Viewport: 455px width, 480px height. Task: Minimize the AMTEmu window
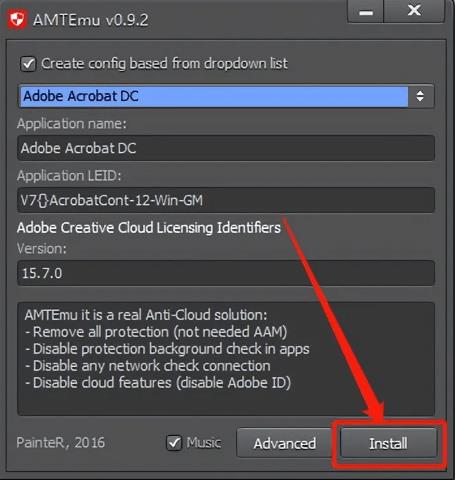point(366,11)
